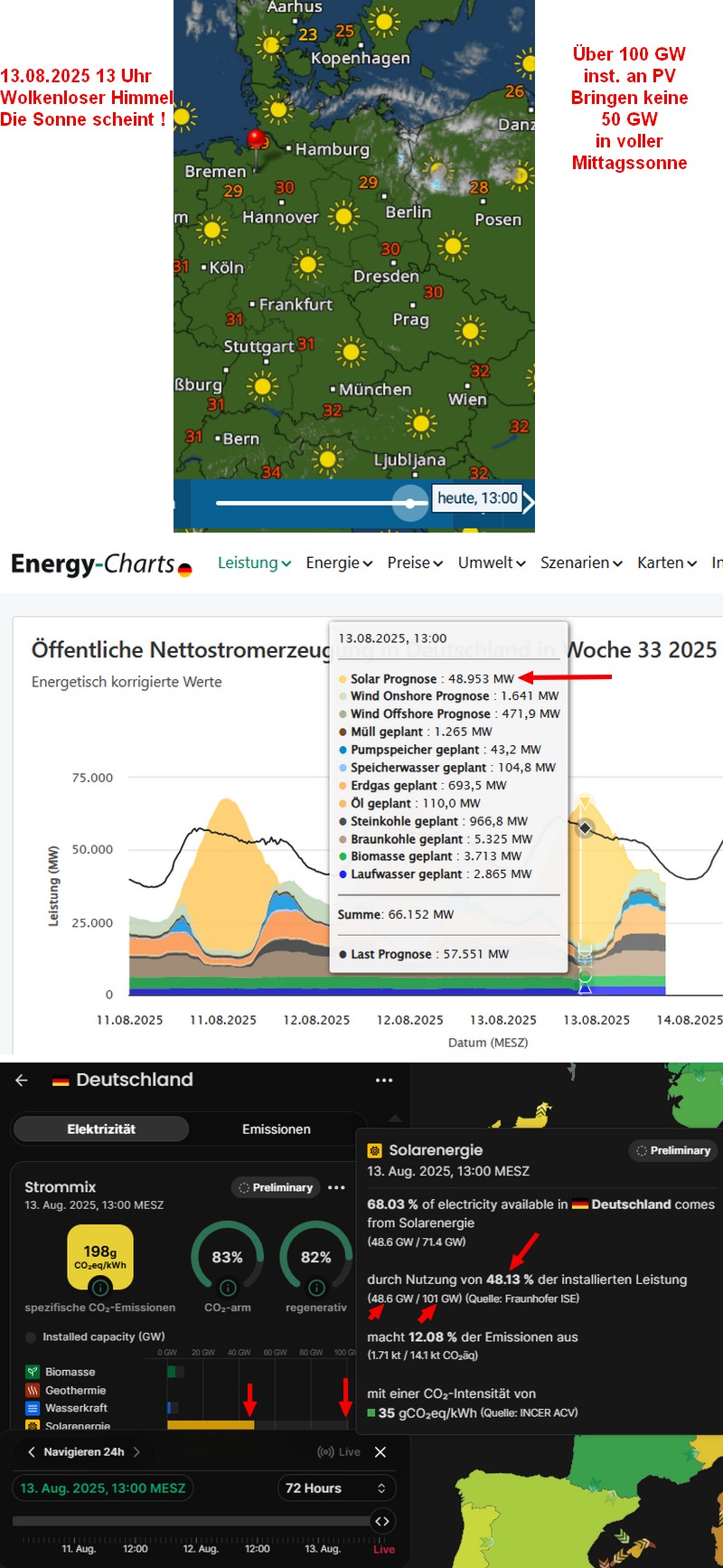Toggle the Installed capacity (GW) option

[32, 1337]
